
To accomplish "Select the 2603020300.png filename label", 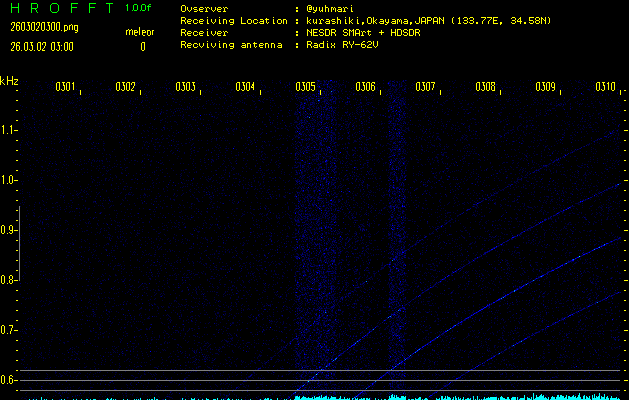I will click(44, 27).
